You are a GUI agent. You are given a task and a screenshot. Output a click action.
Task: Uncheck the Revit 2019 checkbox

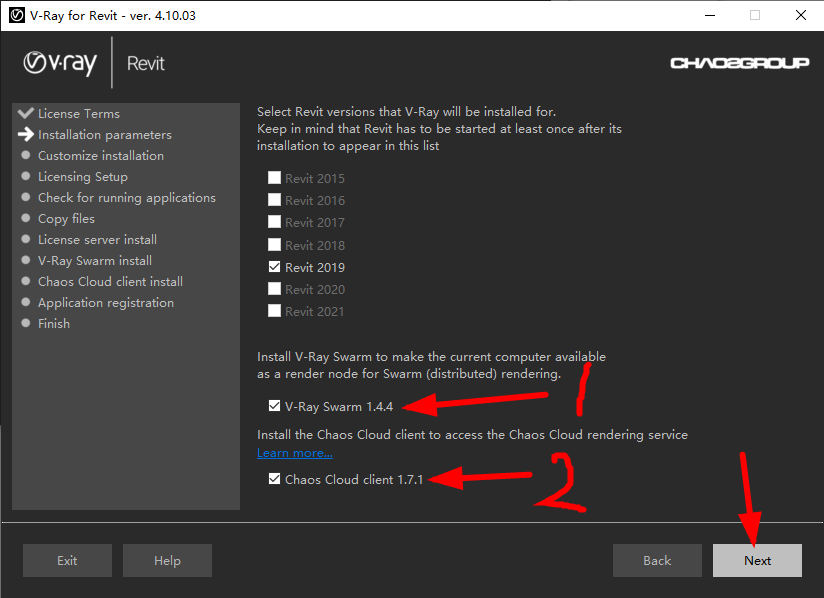(x=274, y=267)
